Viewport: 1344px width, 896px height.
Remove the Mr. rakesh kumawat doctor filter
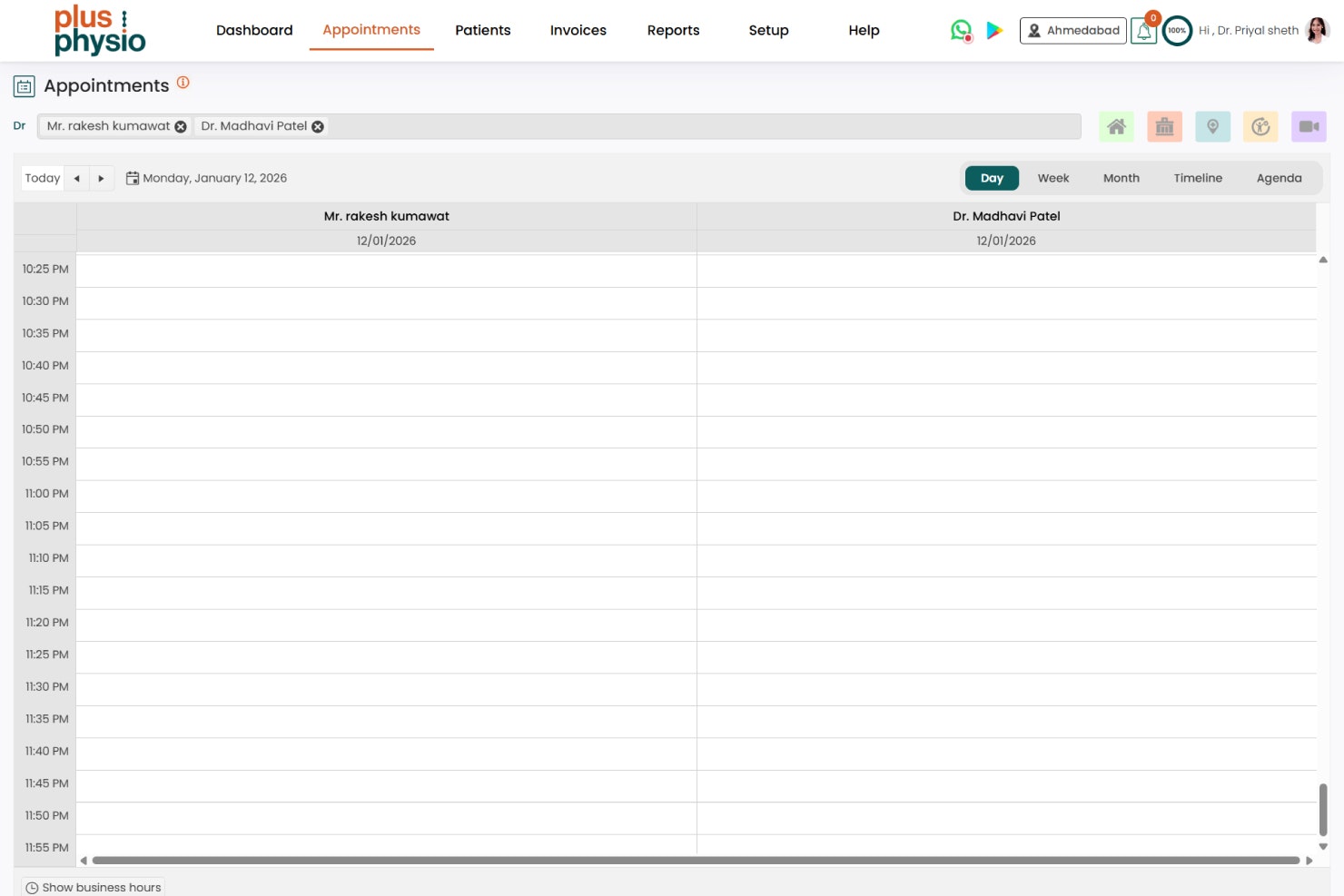(x=181, y=126)
